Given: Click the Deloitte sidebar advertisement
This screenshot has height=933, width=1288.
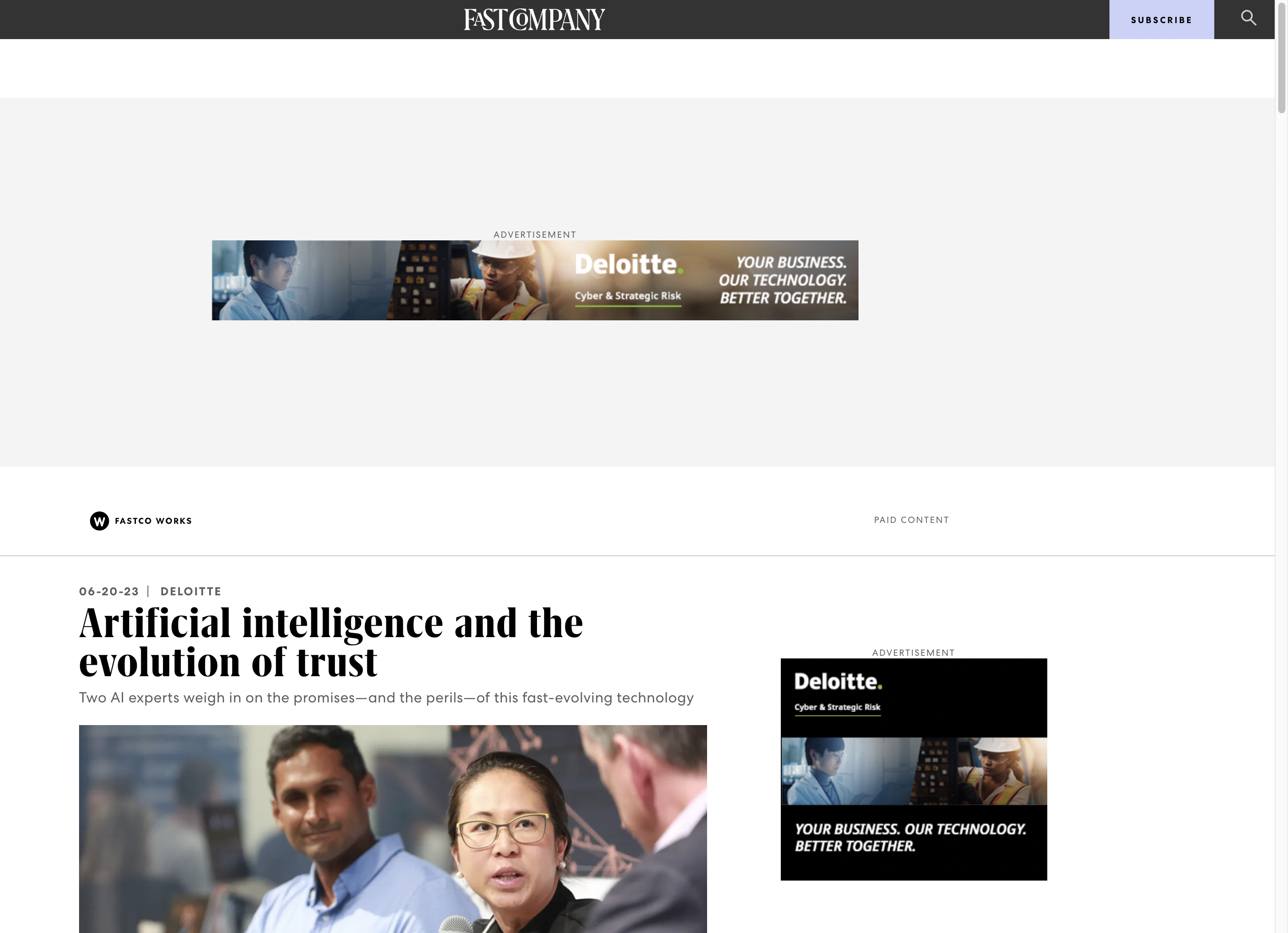Looking at the screenshot, I should [914, 770].
